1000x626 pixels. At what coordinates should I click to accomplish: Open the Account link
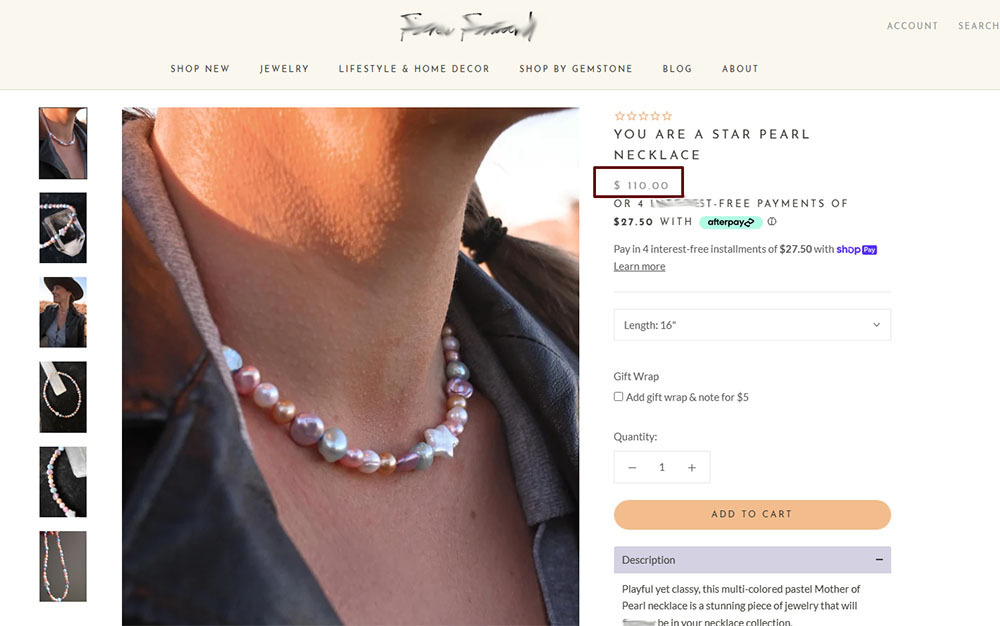[x=912, y=26]
